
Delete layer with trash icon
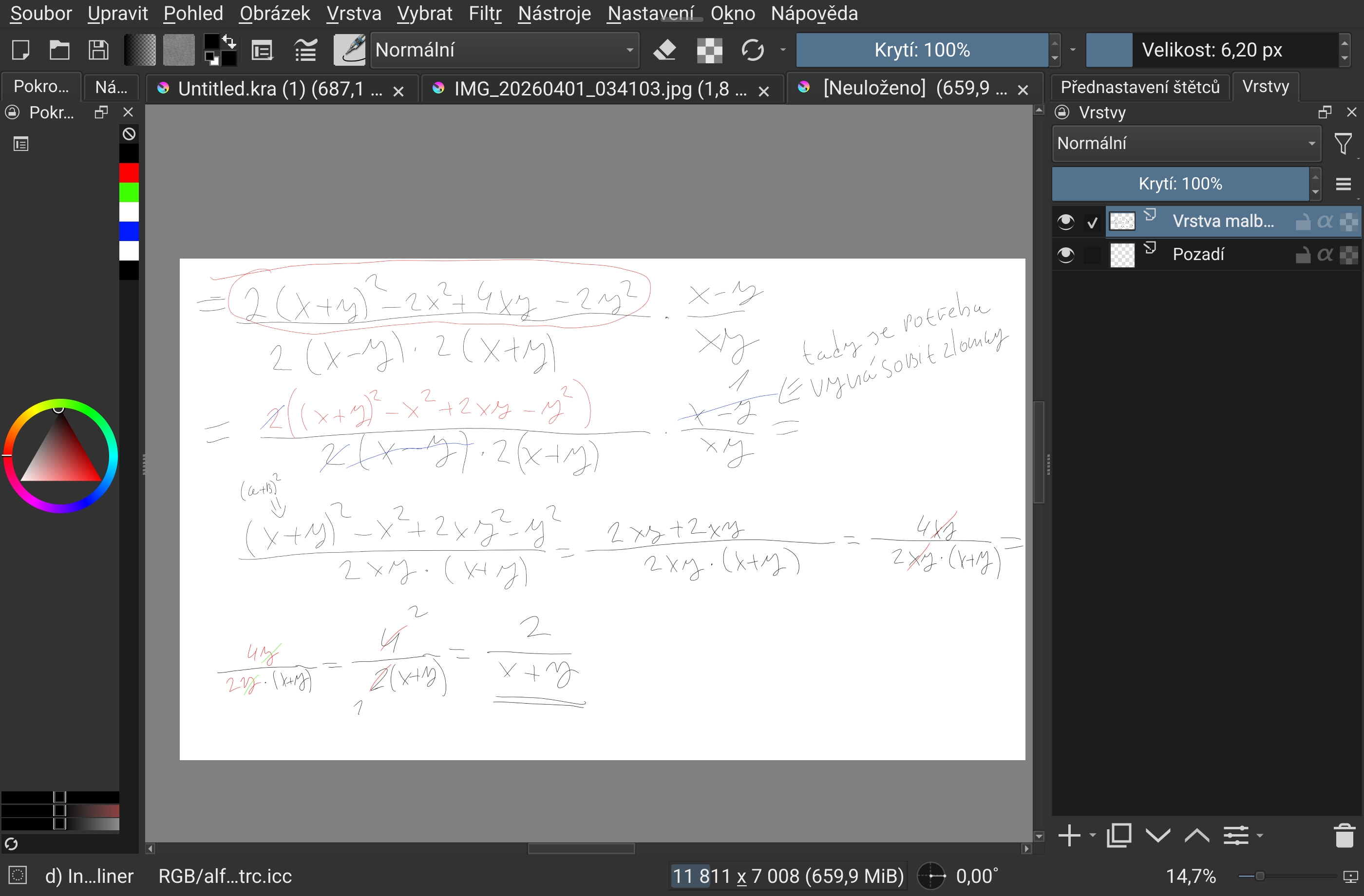pos(1344,835)
